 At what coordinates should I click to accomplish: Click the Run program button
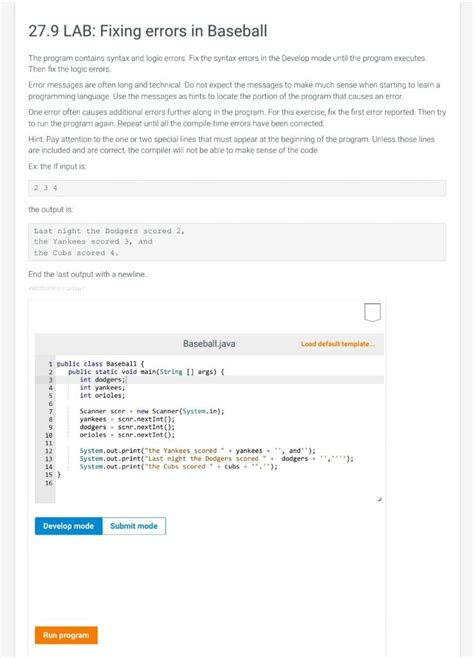tap(66, 635)
